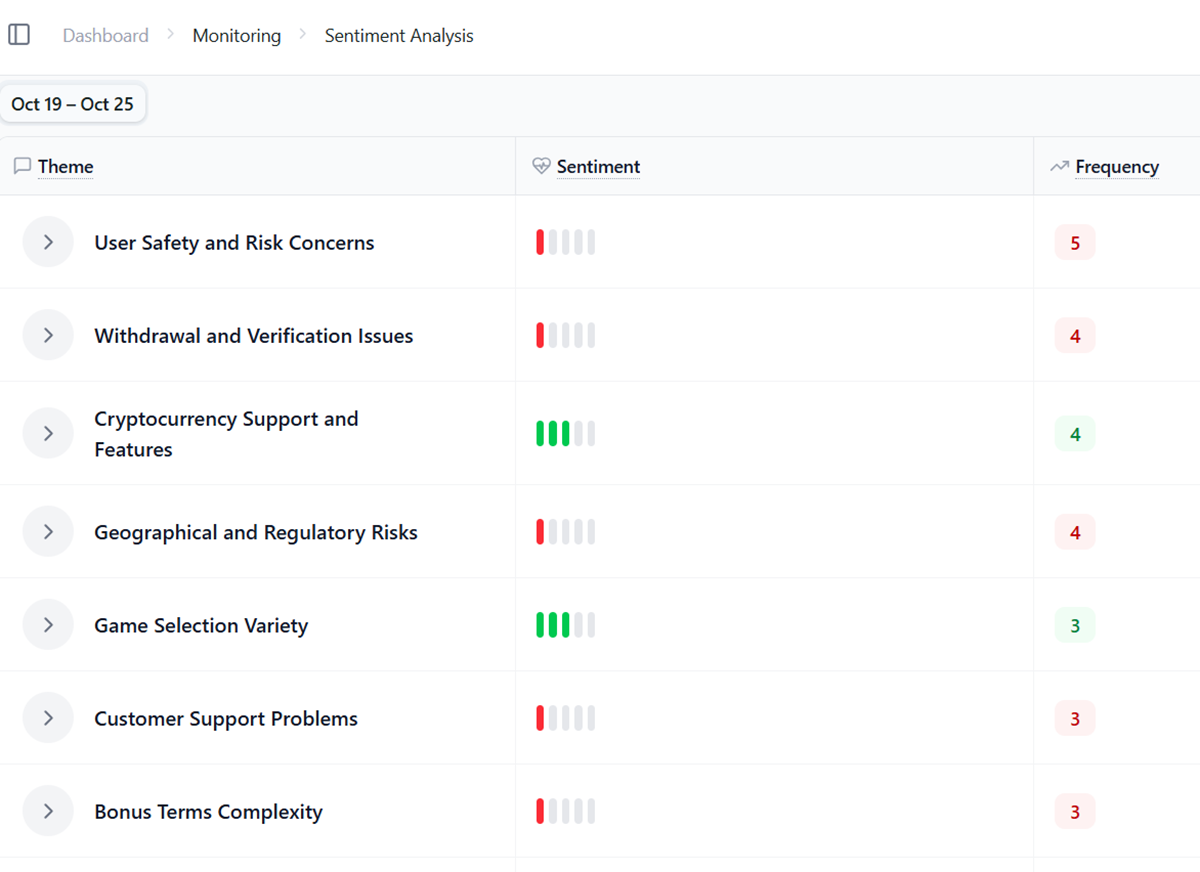Viewport: 1200px width, 872px height.
Task: Open the Oct 19 – Oct 25 date range picker
Action: click(73, 104)
